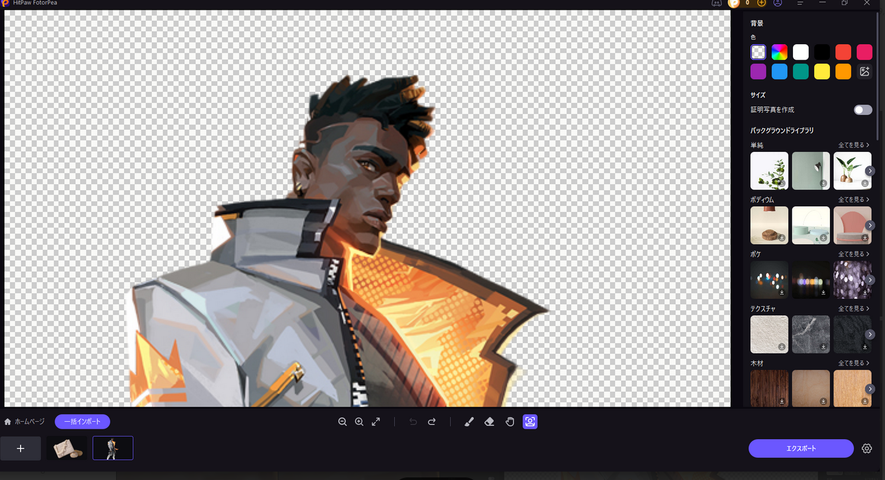885x480 pixels.
Task: Show next 単純 backgrounds with arrow
Action: pos(870,171)
